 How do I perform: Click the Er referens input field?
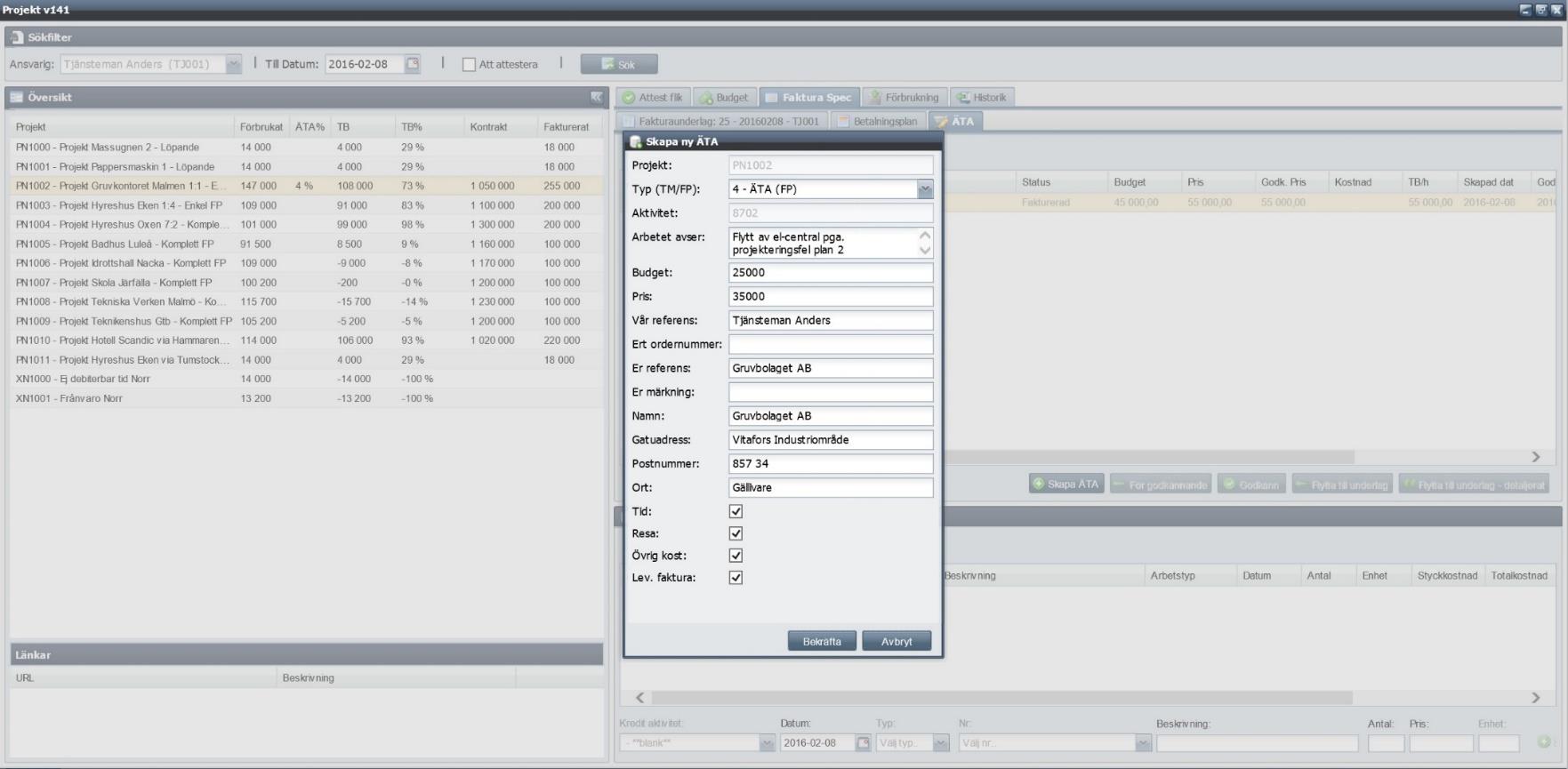(831, 368)
